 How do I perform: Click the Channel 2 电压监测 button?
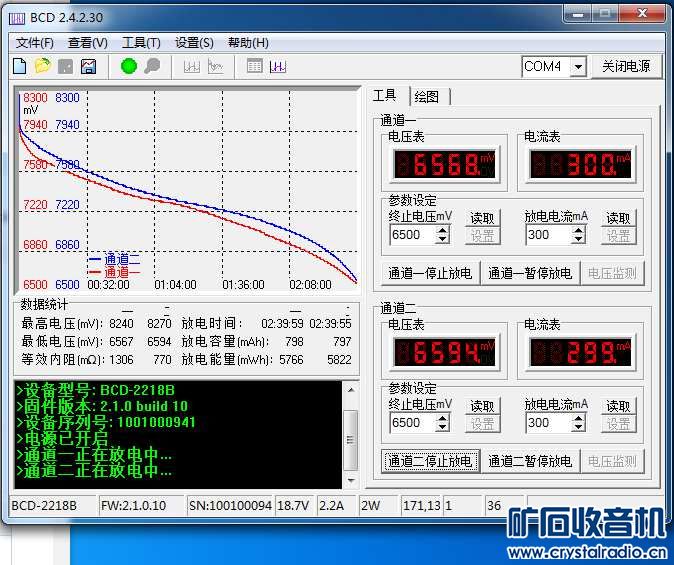(612, 461)
